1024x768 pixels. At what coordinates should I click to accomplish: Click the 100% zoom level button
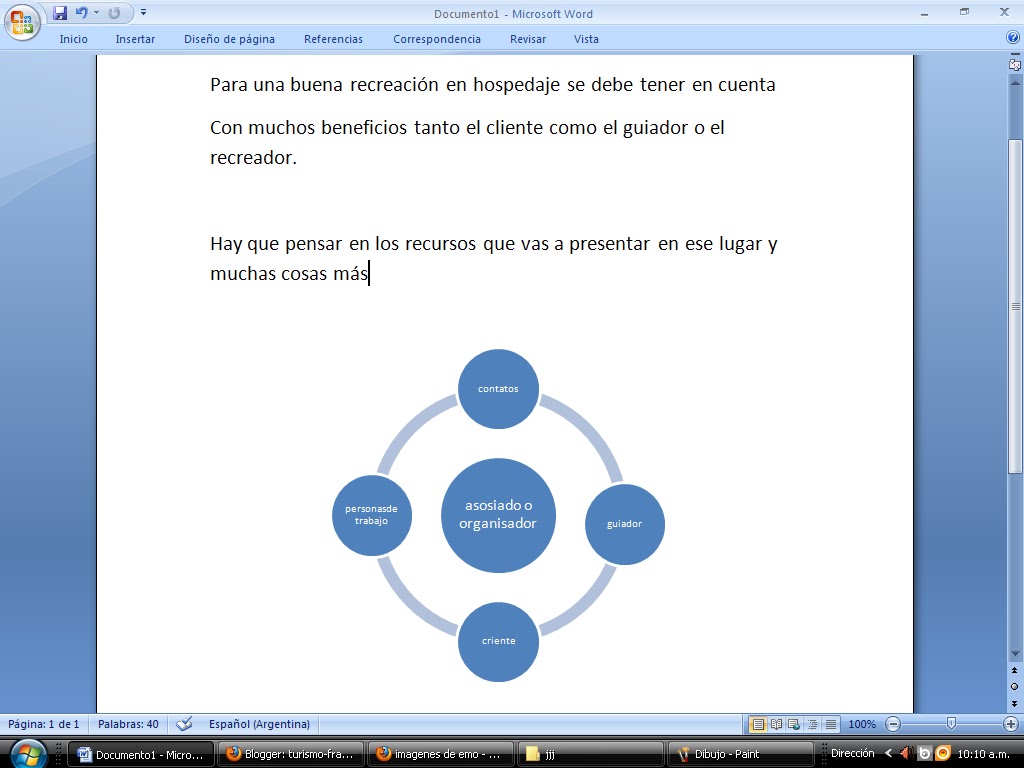(862, 724)
